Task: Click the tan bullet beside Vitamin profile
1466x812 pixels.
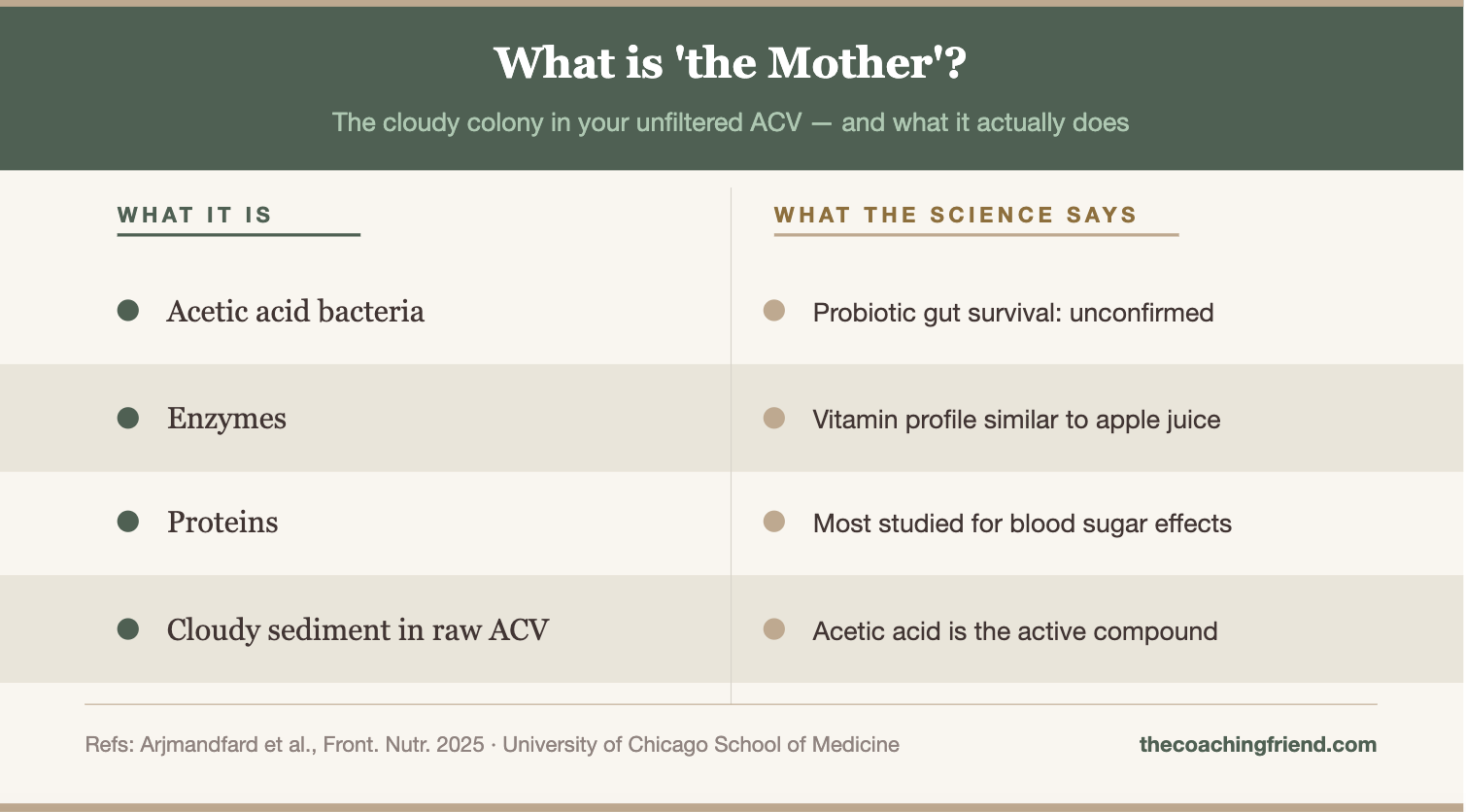Action: tap(774, 418)
